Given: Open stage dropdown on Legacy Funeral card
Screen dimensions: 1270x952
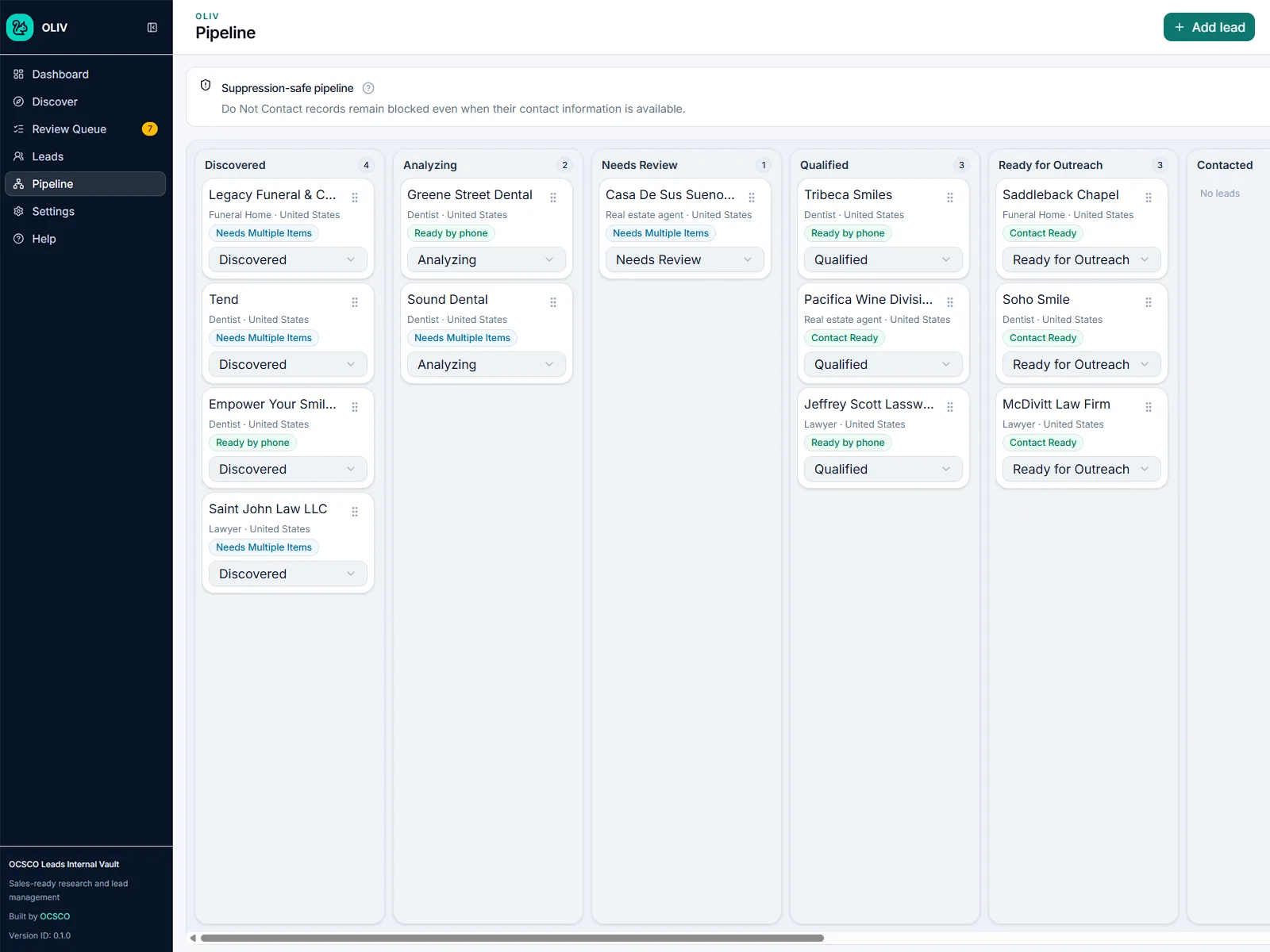Looking at the screenshot, I should pos(288,259).
